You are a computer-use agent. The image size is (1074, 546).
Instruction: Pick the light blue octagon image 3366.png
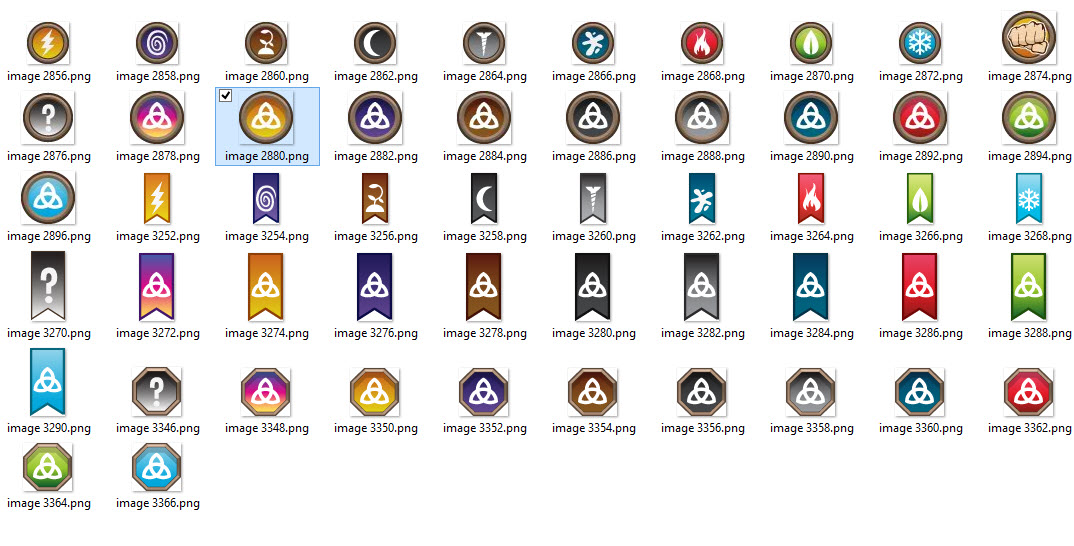(157, 467)
